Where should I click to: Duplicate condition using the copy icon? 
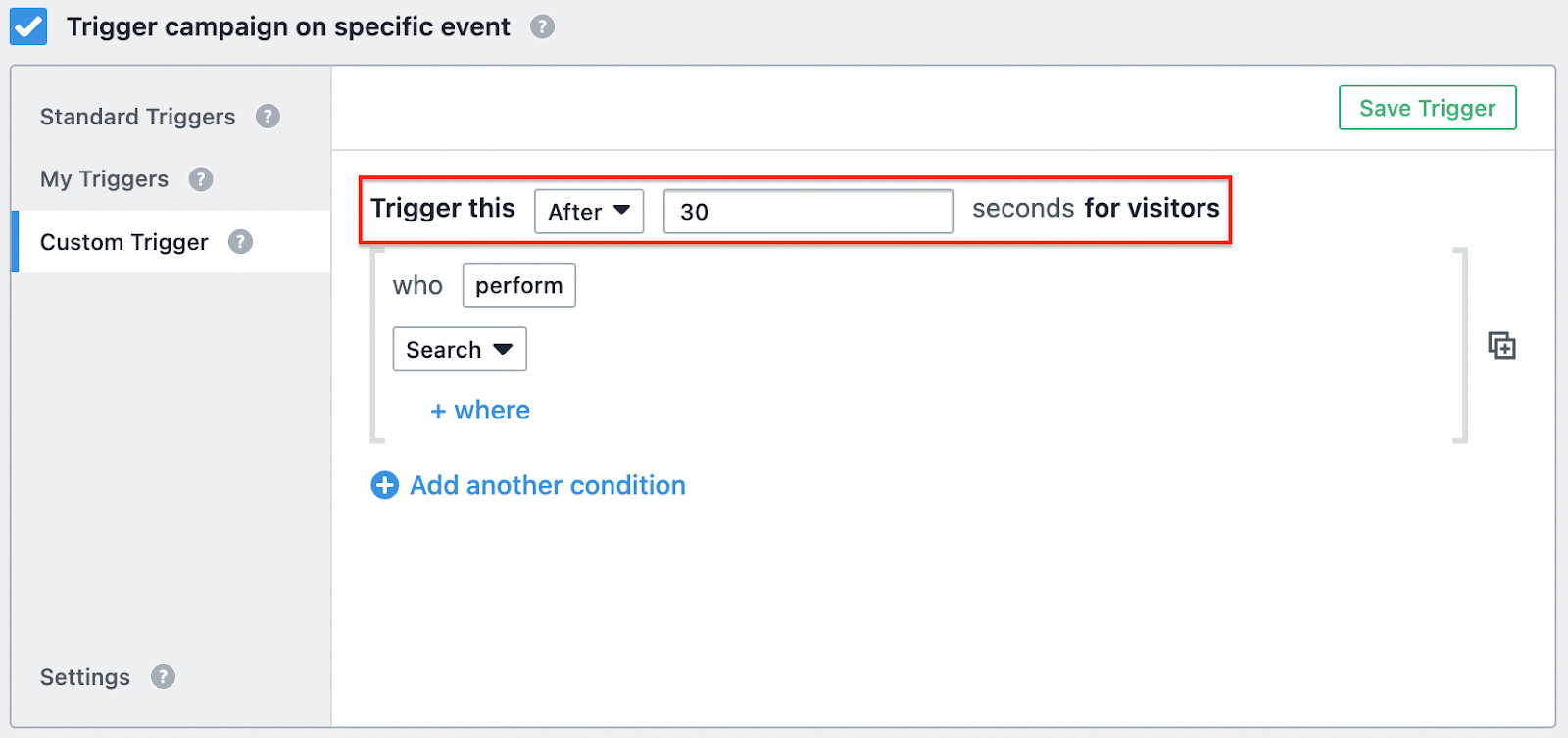tap(1501, 346)
